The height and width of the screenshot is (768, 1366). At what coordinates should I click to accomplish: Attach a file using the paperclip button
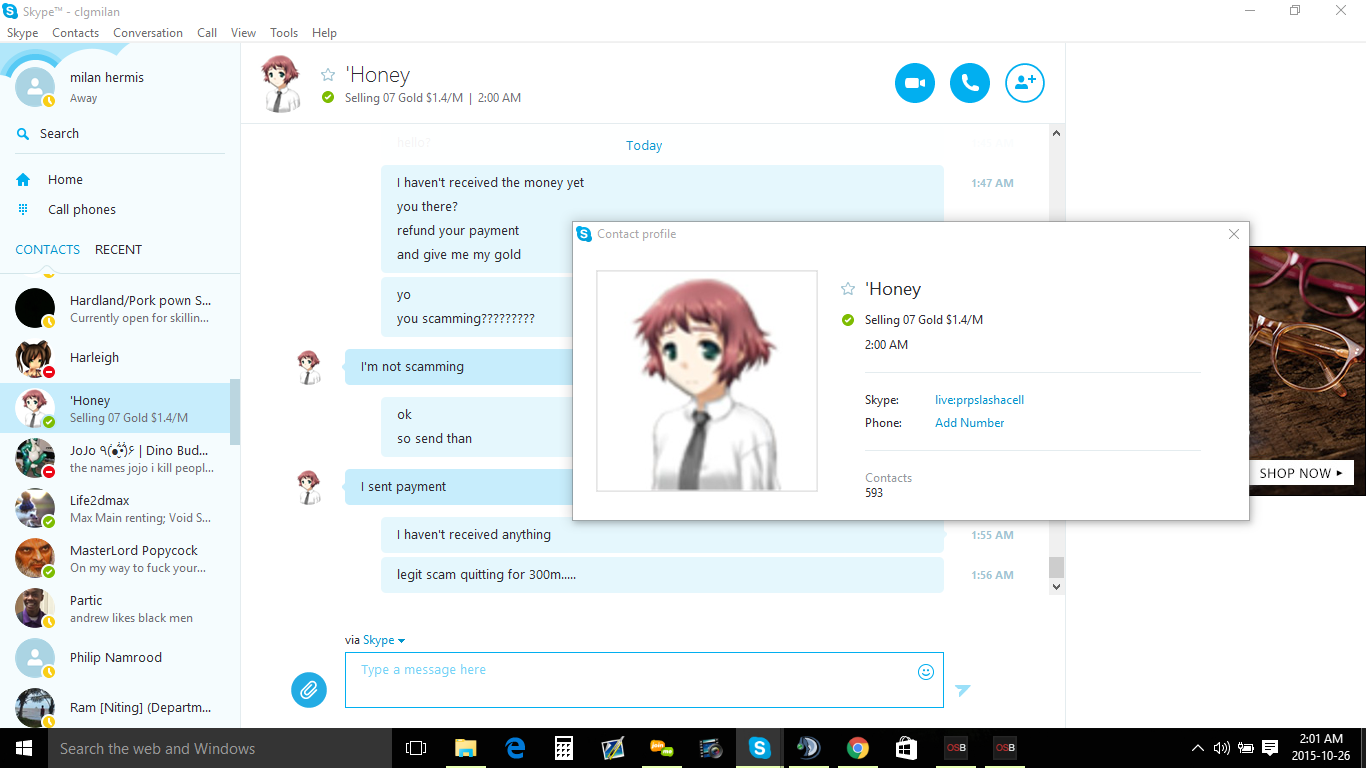click(x=309, y=690)
